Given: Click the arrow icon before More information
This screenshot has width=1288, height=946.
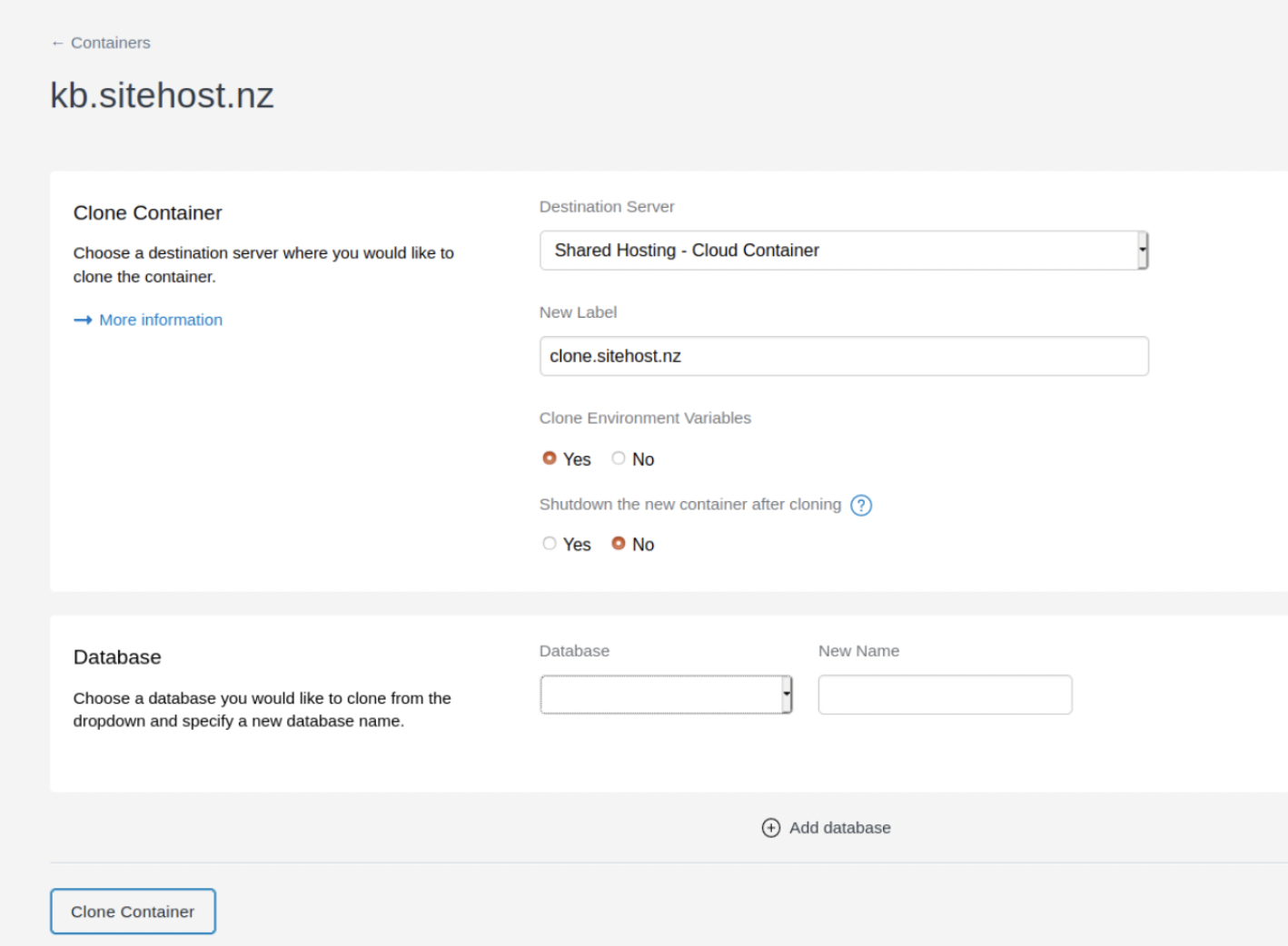Looking at the screenshot, I should click(83, 320).
